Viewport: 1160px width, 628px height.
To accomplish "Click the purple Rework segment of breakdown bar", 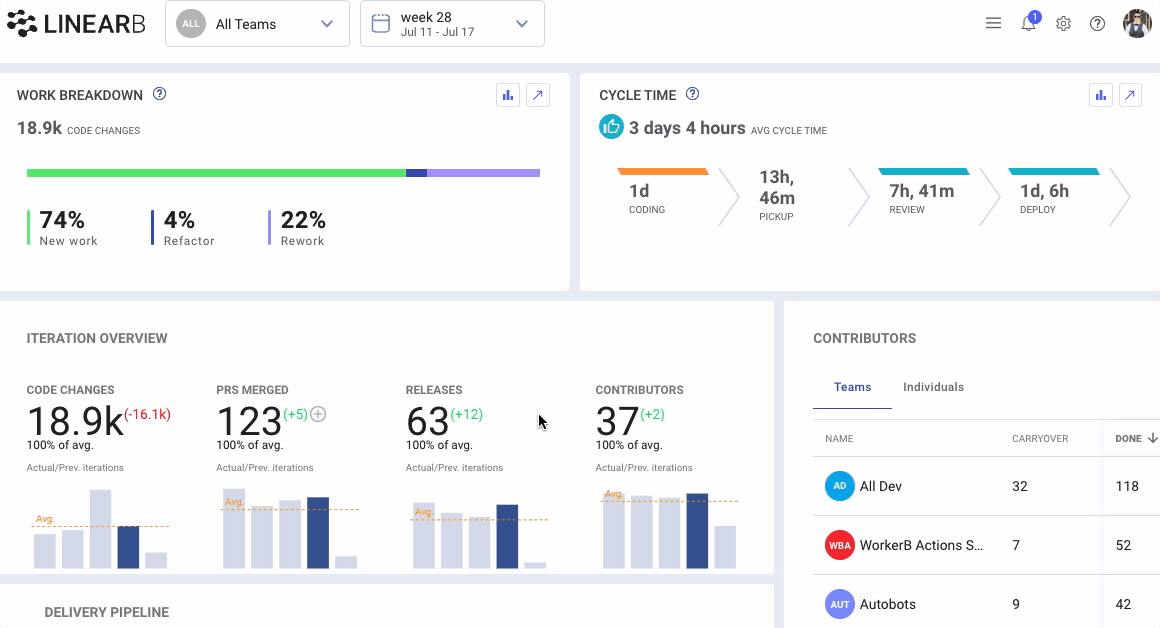I will [483, 173].
